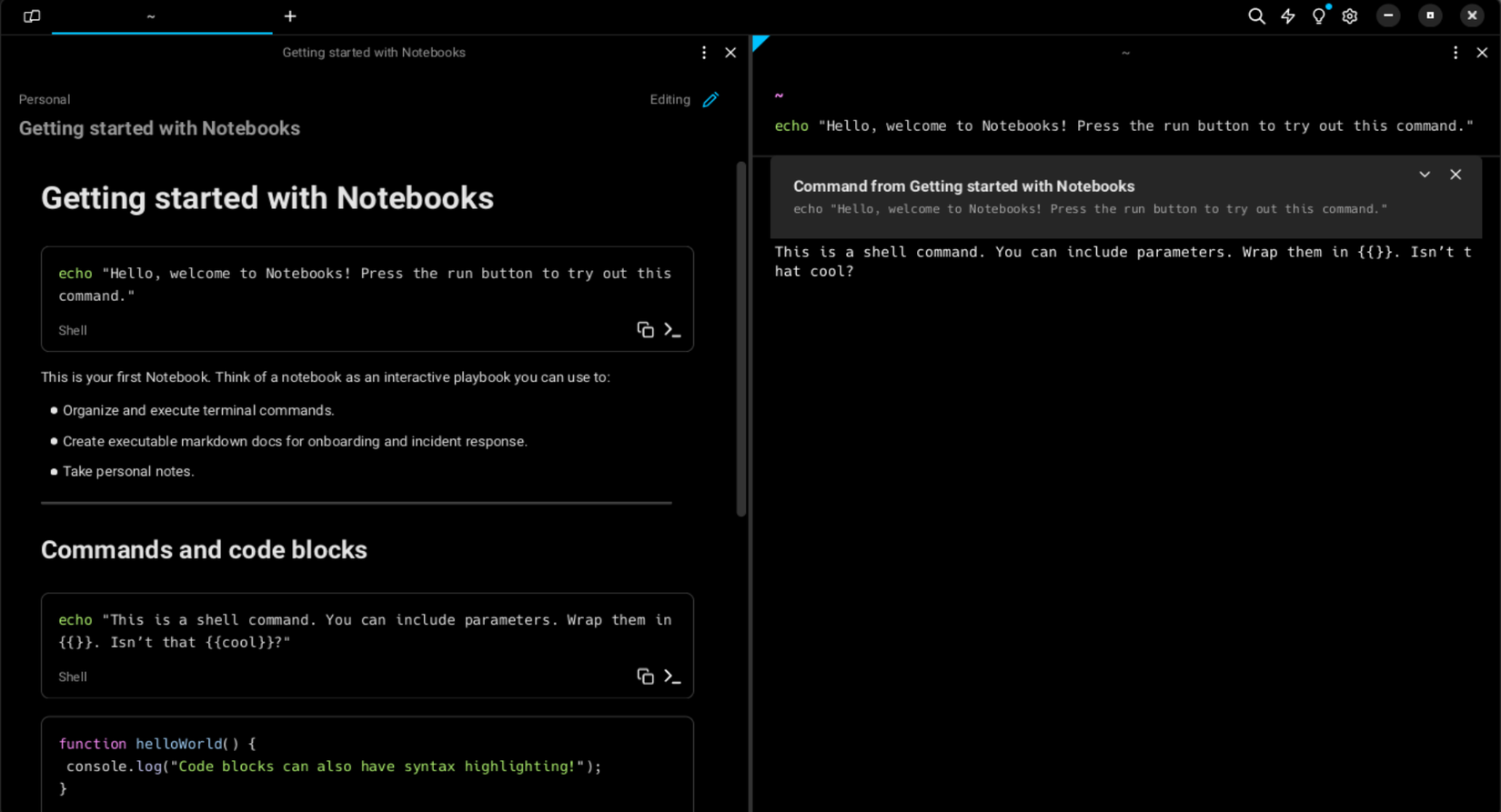Open the Warp Drive panel icon
1501x812 pixels.
pyautogui.click(x=32, y=16)
